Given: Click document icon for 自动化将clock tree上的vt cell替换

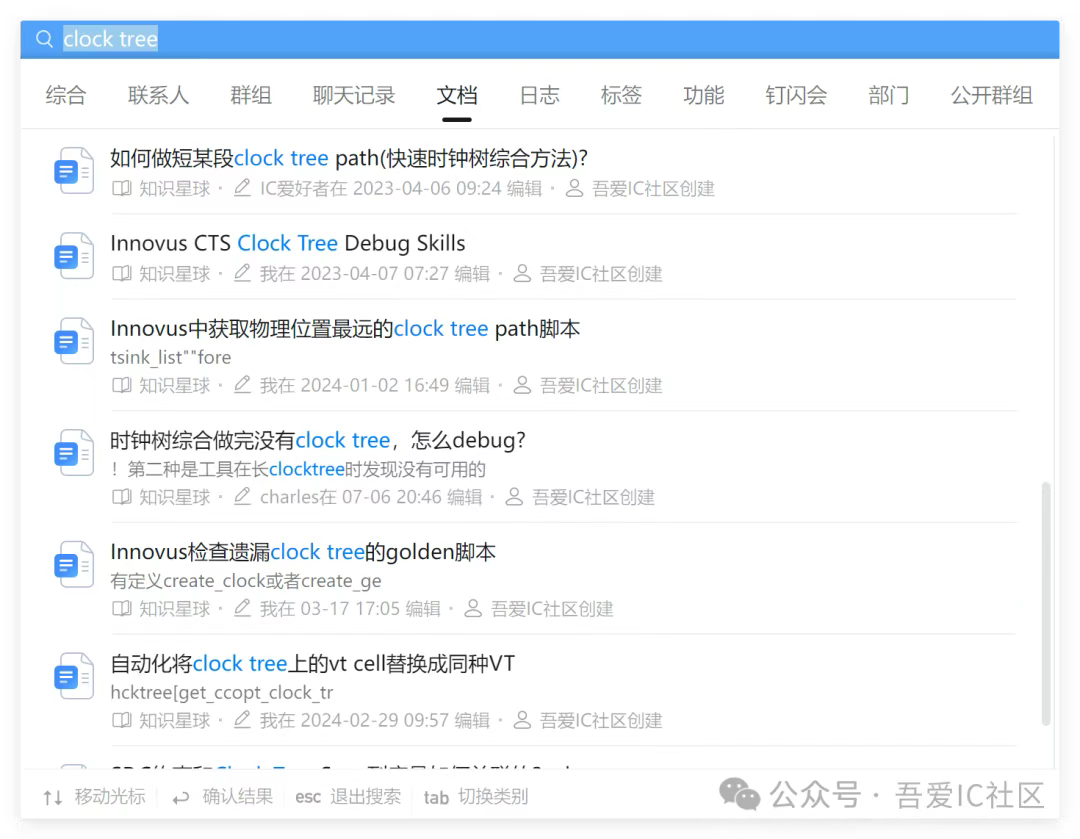Looking at the screenshot, I should coord(74,676).
